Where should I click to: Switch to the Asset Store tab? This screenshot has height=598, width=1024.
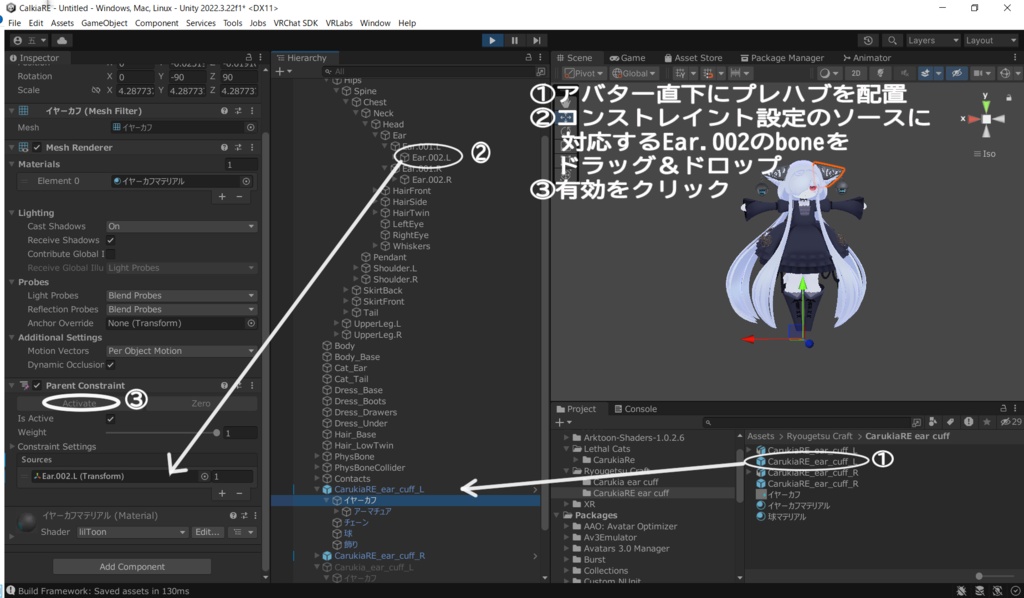(x=693, y=57)
